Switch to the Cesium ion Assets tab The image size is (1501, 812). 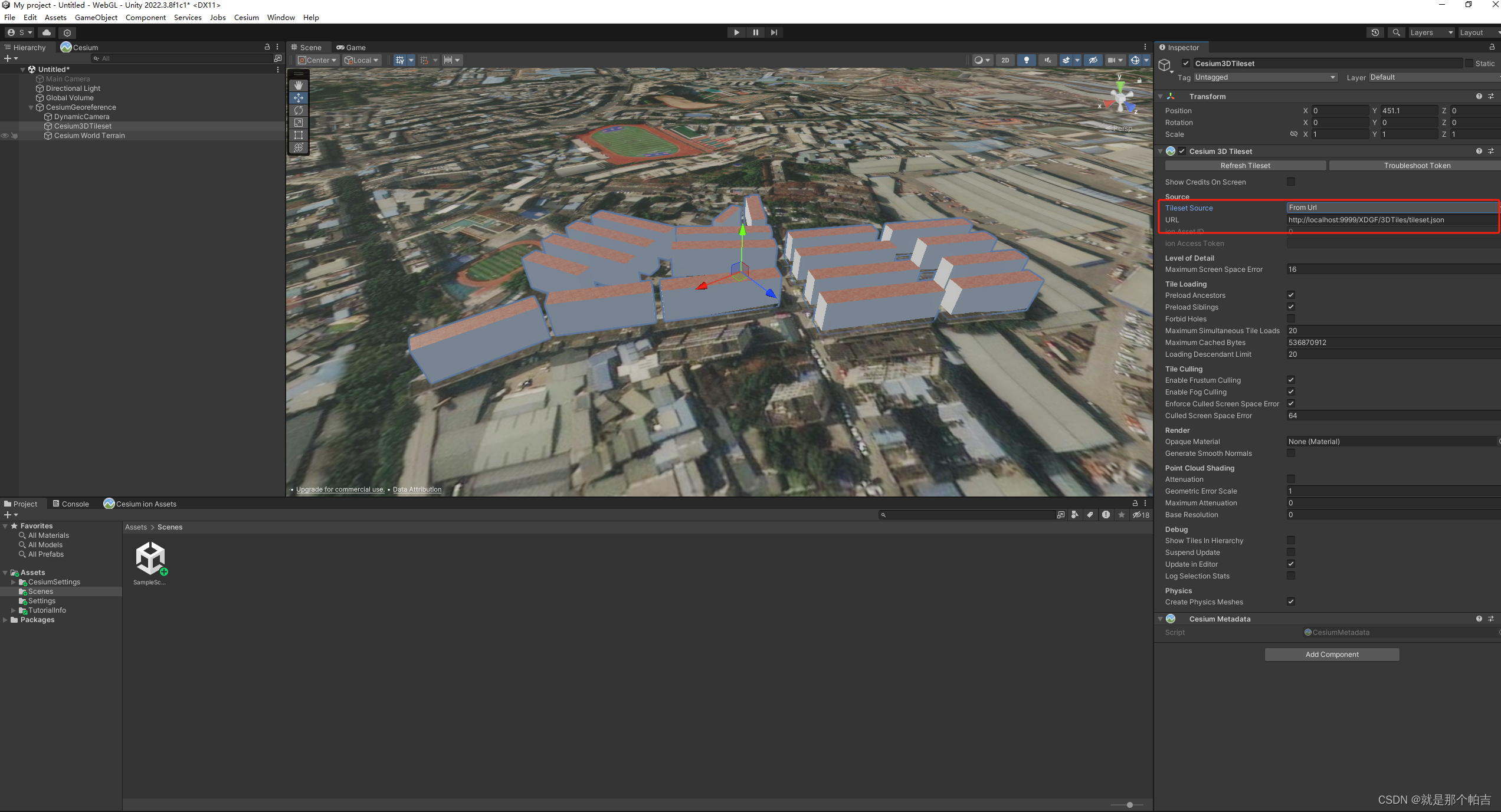coord(140,504)
